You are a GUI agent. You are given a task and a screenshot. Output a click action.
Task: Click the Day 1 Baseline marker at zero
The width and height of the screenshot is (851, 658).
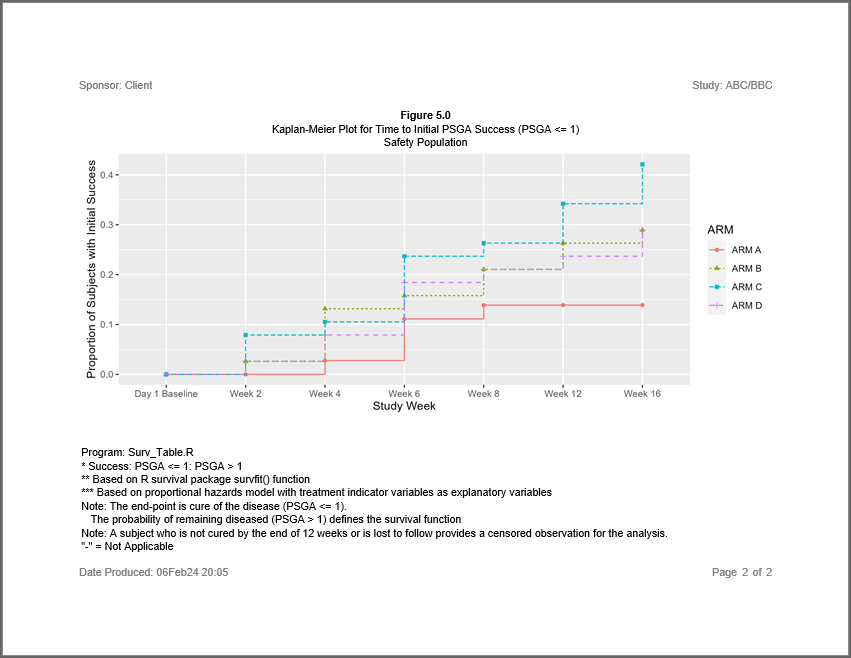pos(166,374)
